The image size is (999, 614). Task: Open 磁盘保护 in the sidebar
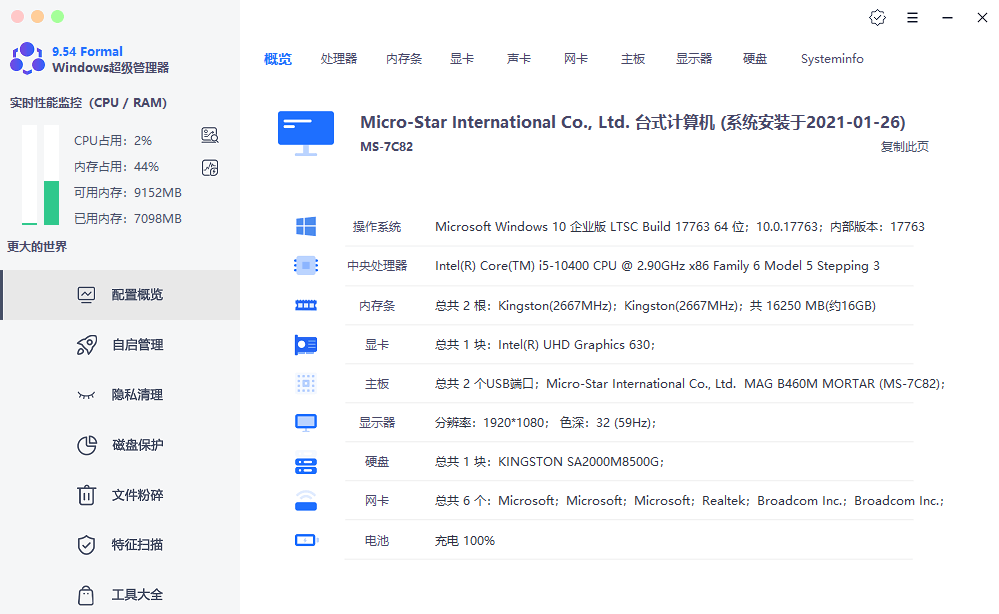(120, 445)
